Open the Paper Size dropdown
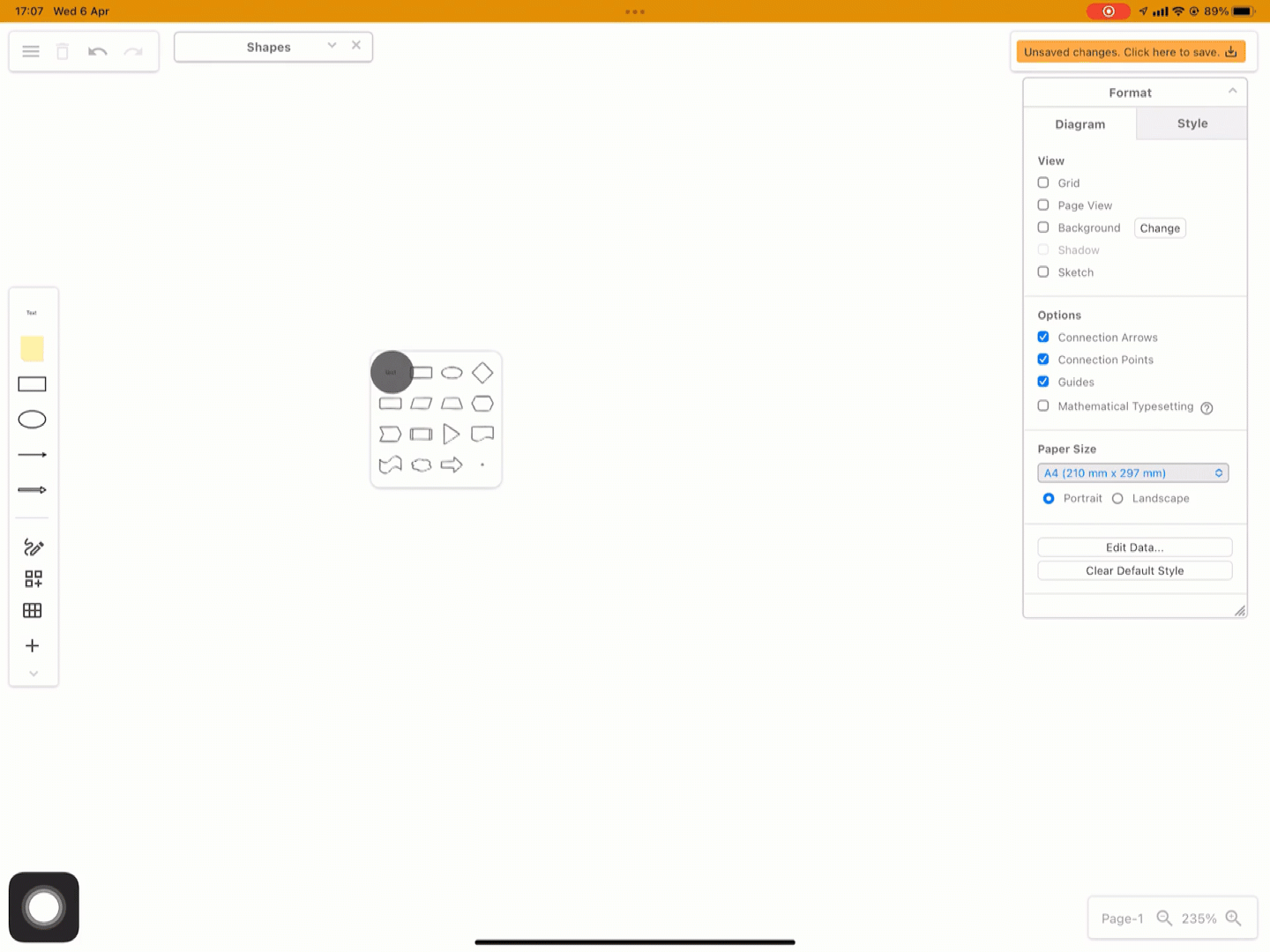1270x952 pixels. click(x=1132, y=472)
